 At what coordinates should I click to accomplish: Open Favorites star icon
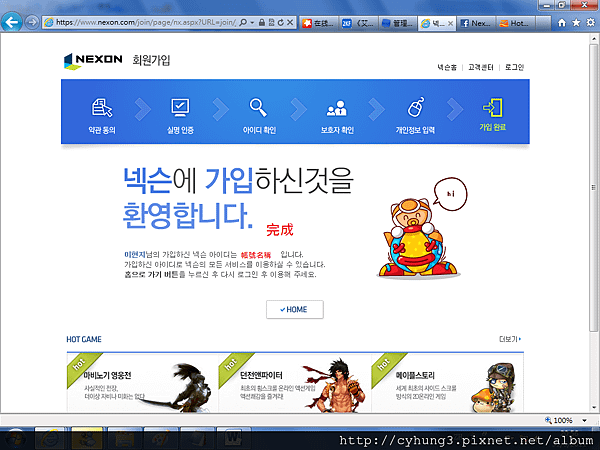click(576, 23)
